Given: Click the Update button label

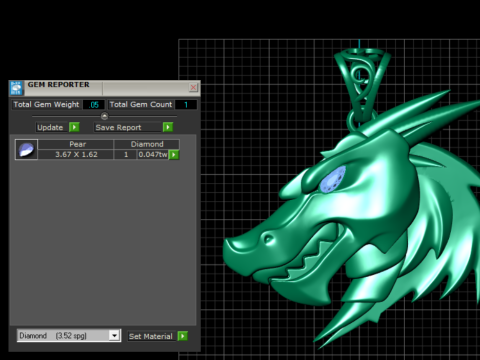Looking at the screenshot, I should coord(50,127).
